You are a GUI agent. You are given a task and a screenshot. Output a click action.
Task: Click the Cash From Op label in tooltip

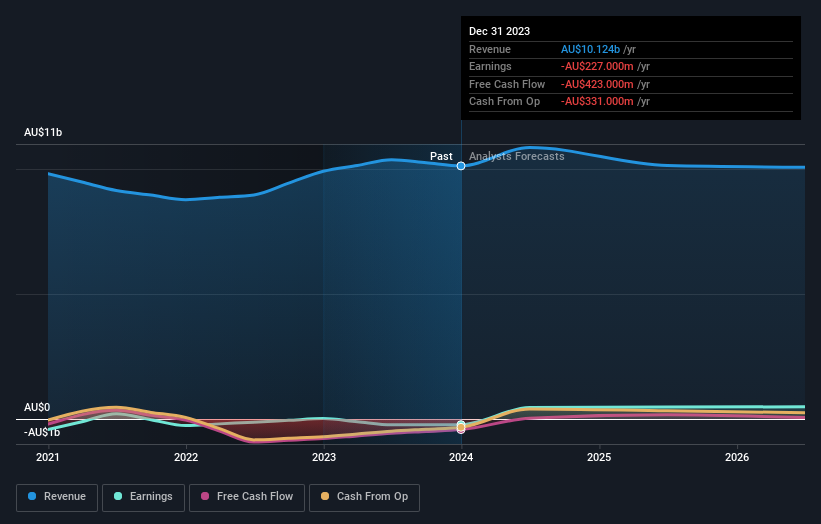[504, 102]
